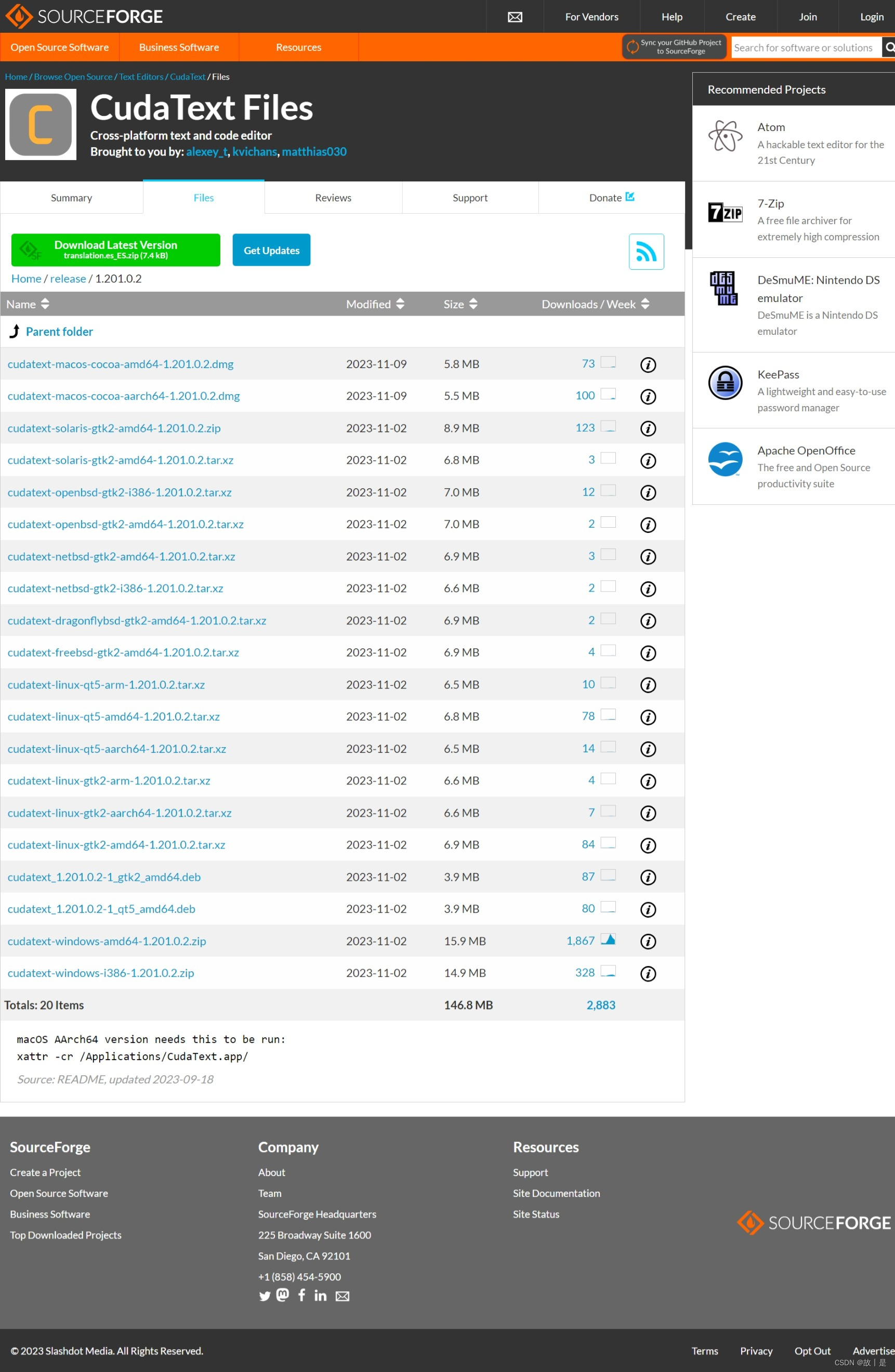Click the Site Status link
The width and height of the screenshot is (895, 1372).
click(x=536, y=1214)
